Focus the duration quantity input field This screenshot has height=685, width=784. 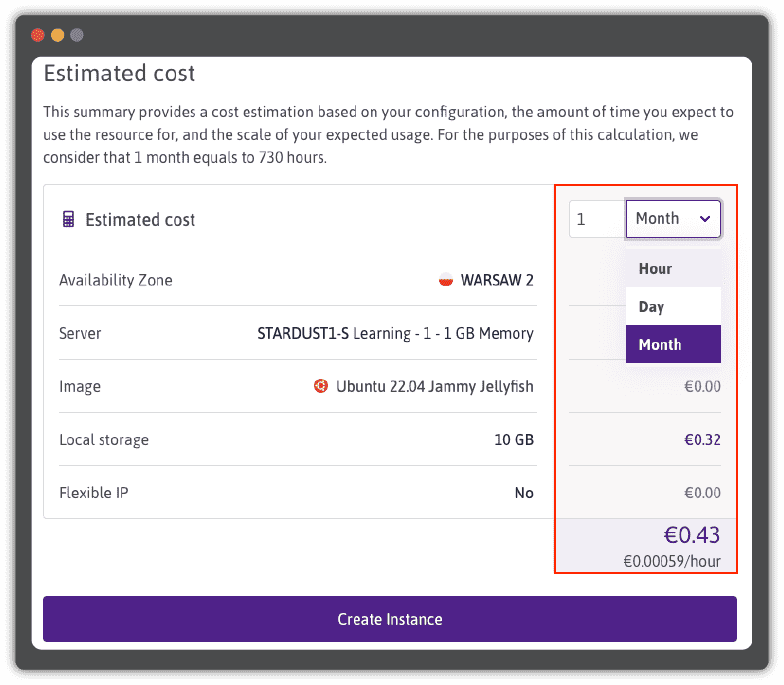coord(597,219)
